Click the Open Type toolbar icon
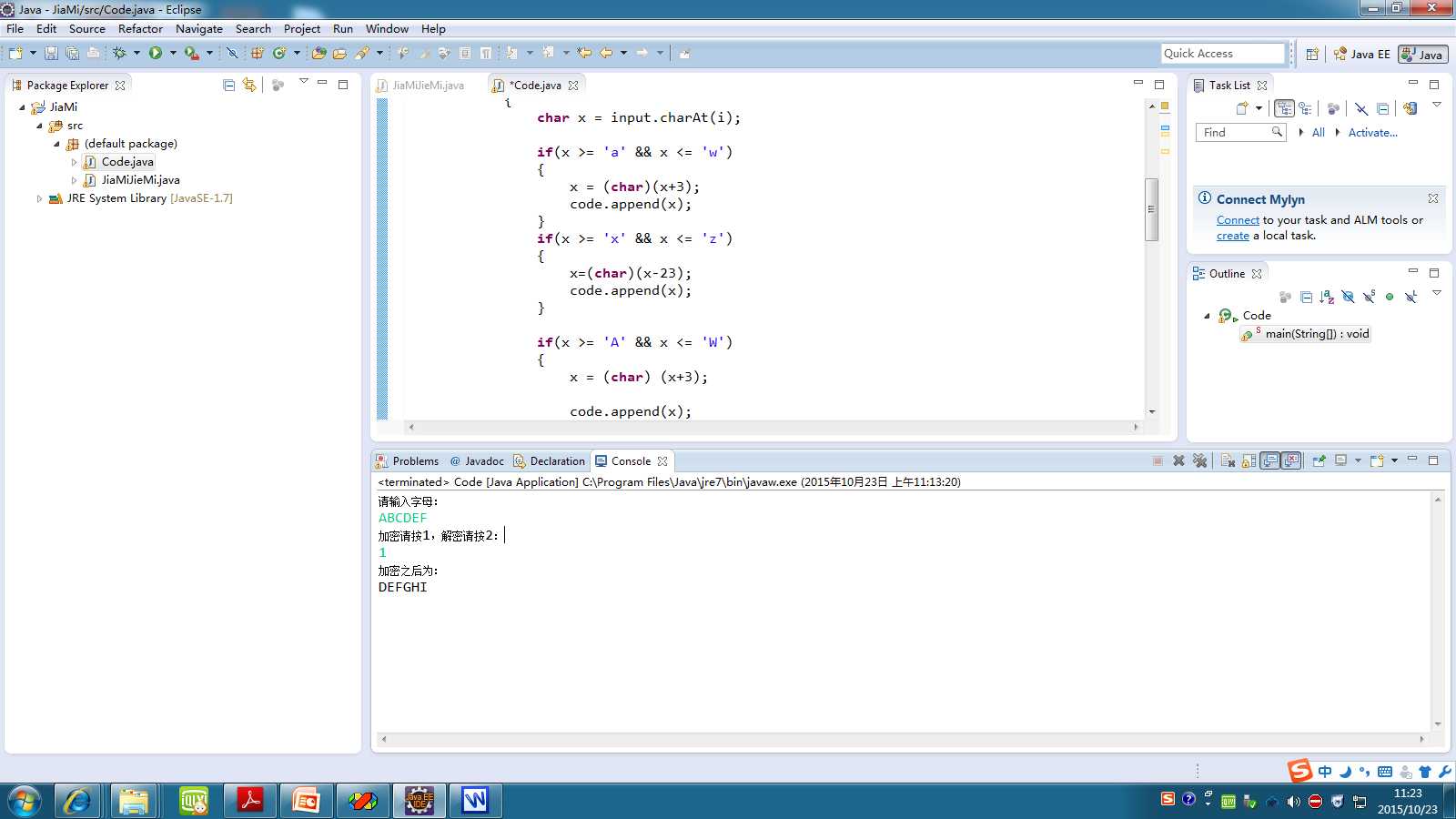1456x819 pixels. pos(318,54)
